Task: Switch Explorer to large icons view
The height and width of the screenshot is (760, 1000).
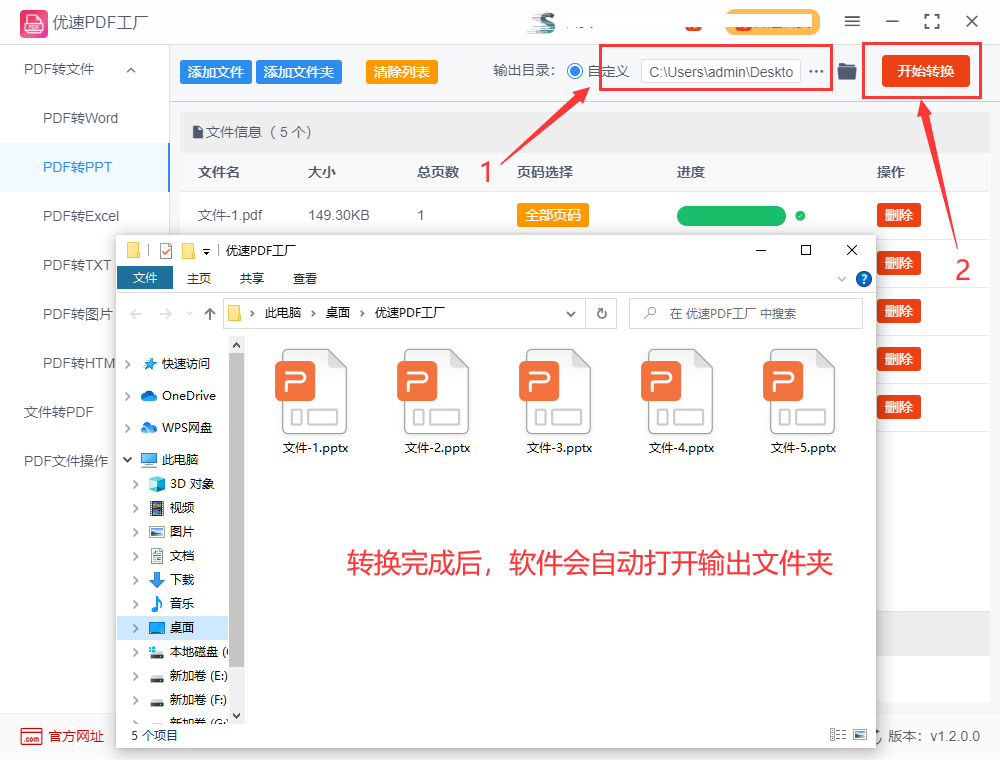Action: 860,734
